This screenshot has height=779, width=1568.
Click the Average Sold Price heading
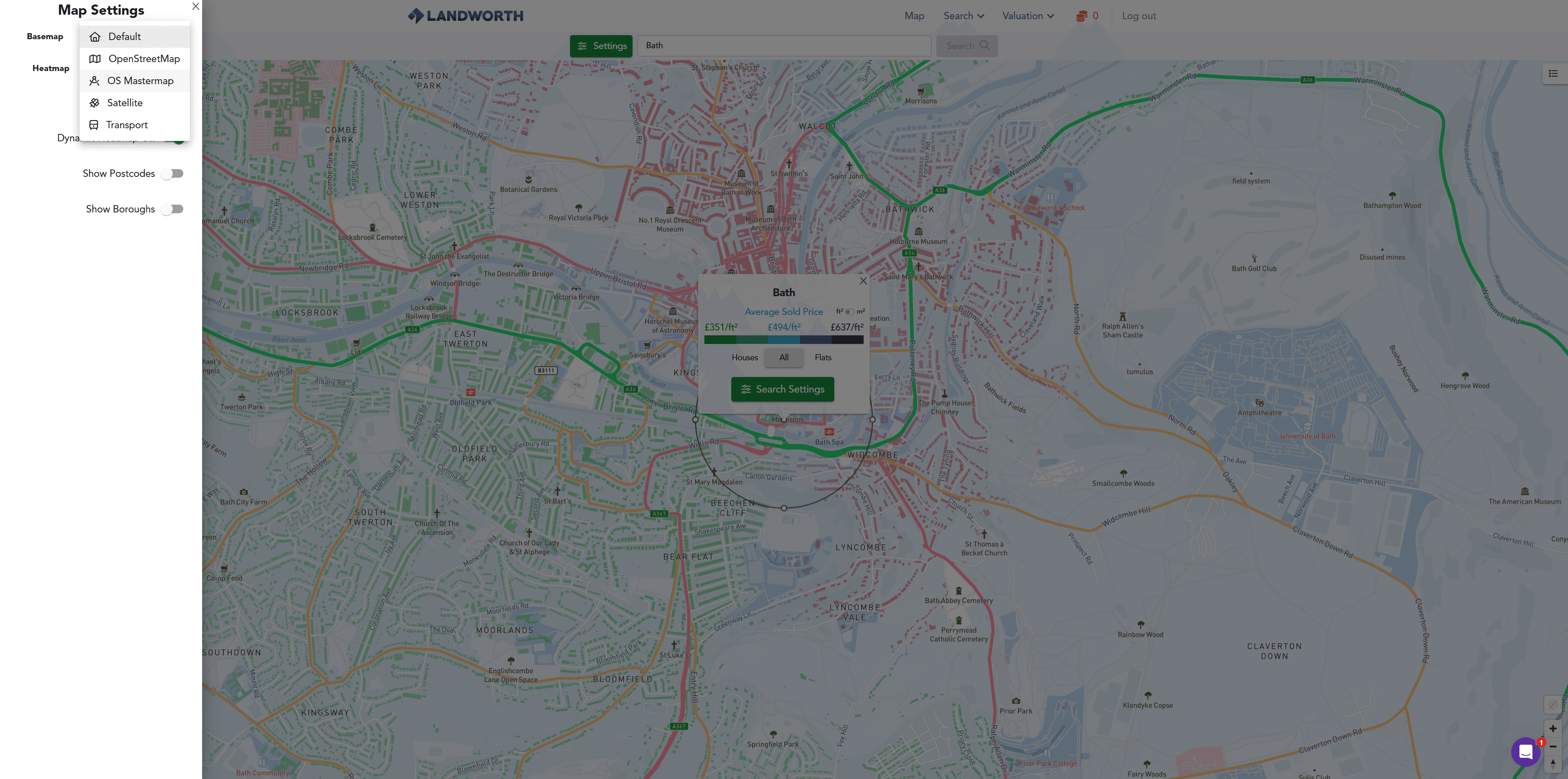pos(784,312)
